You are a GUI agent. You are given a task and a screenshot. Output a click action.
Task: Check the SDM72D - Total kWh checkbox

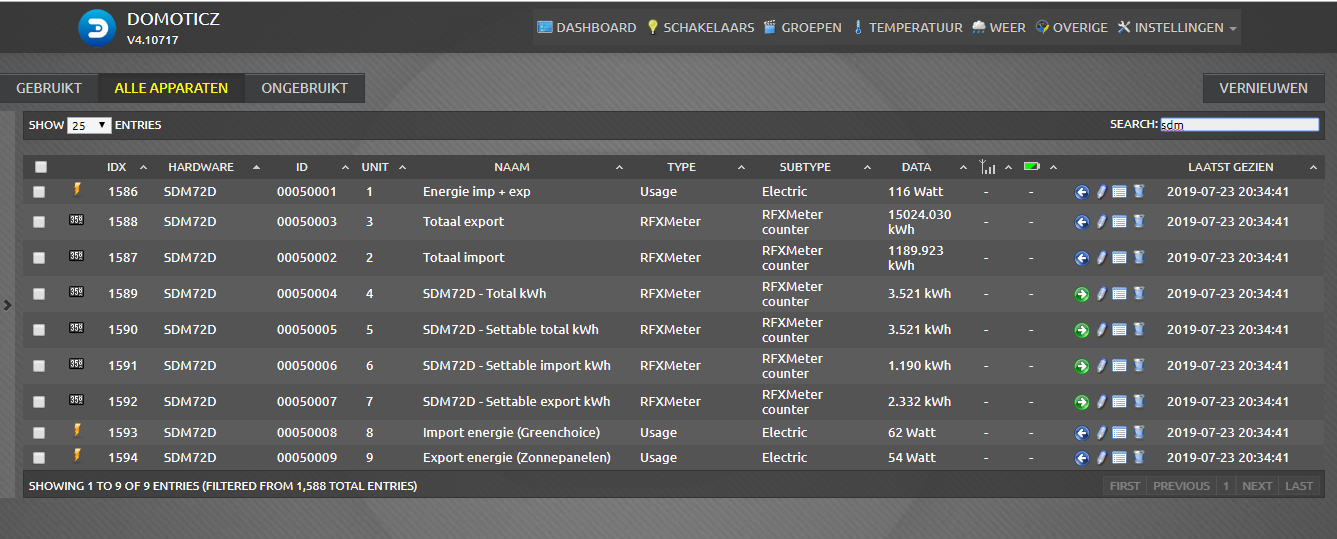click(39, 294)
